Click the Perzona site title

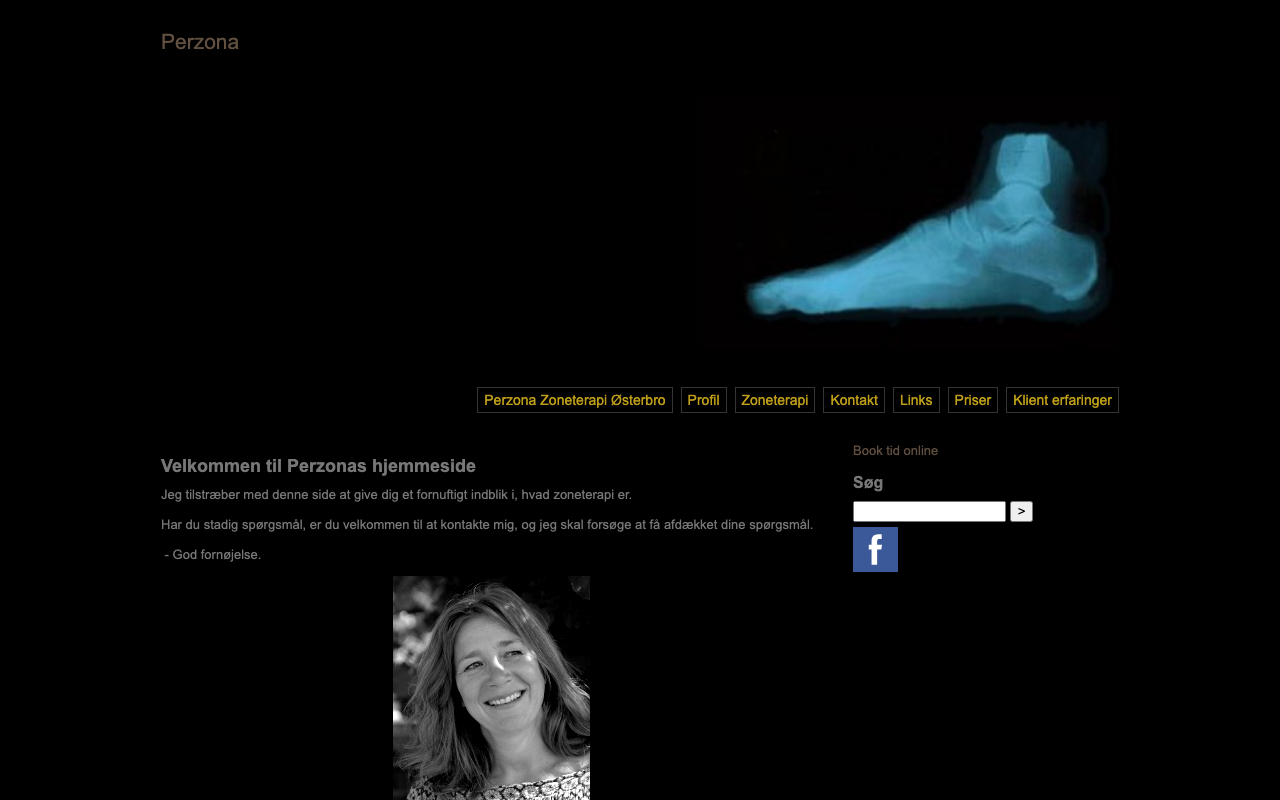tap(200, 42)
